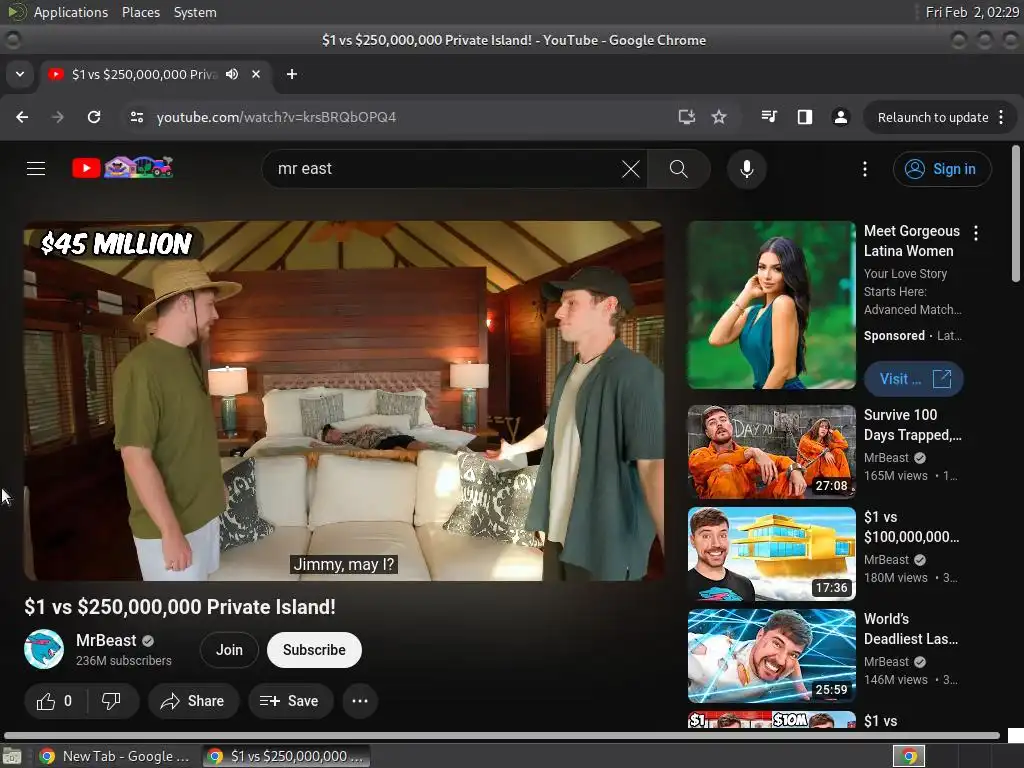Open World's Deadliest Laser video thumbnail
Viewport: 1024px width, 768px height.
coord(771,656)
